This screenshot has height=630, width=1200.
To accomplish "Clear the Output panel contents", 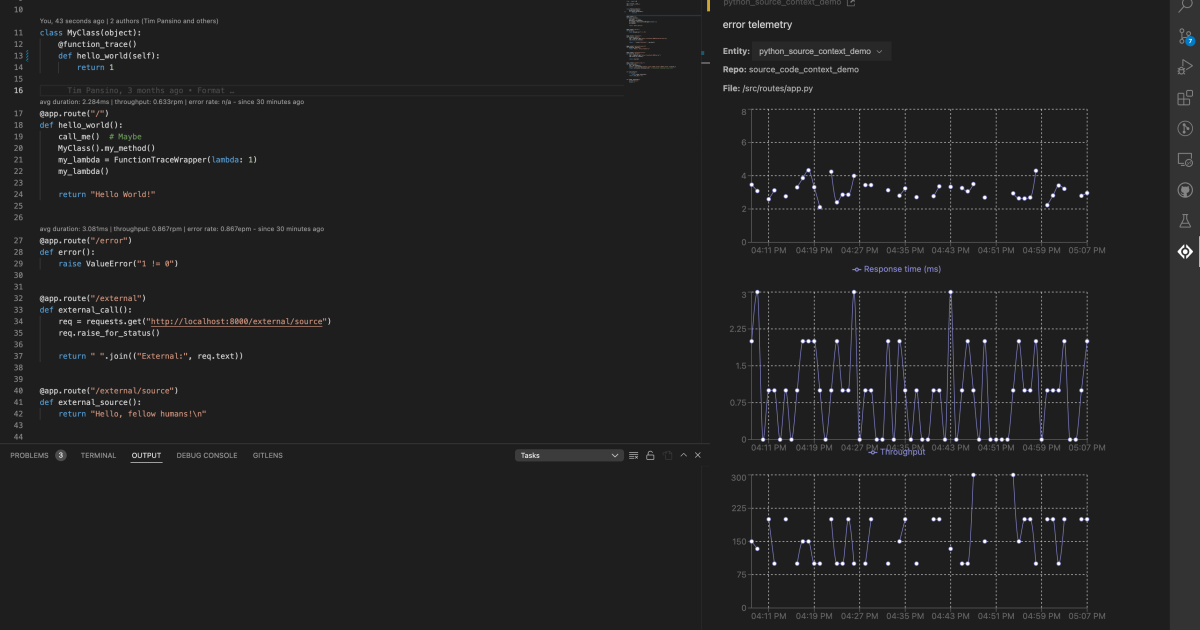I will 633,455.
